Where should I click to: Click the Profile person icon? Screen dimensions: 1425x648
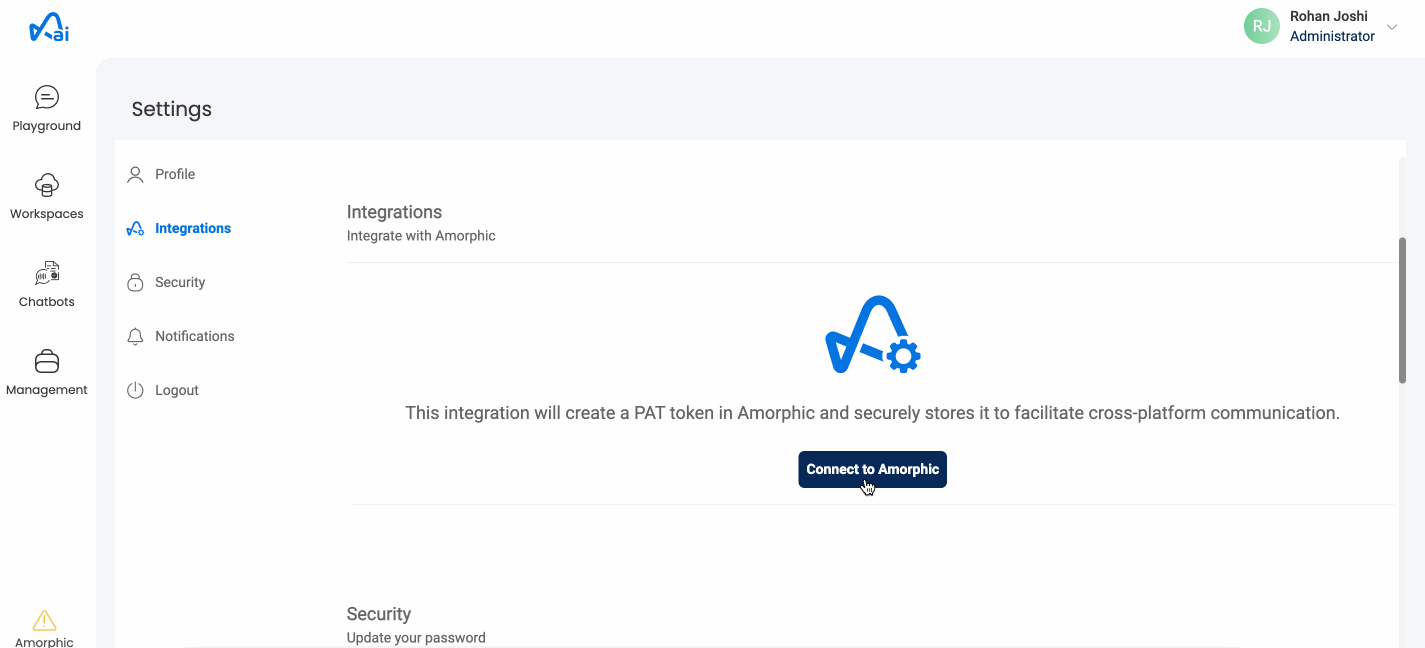pyautogui.click(x=136, y=175)
